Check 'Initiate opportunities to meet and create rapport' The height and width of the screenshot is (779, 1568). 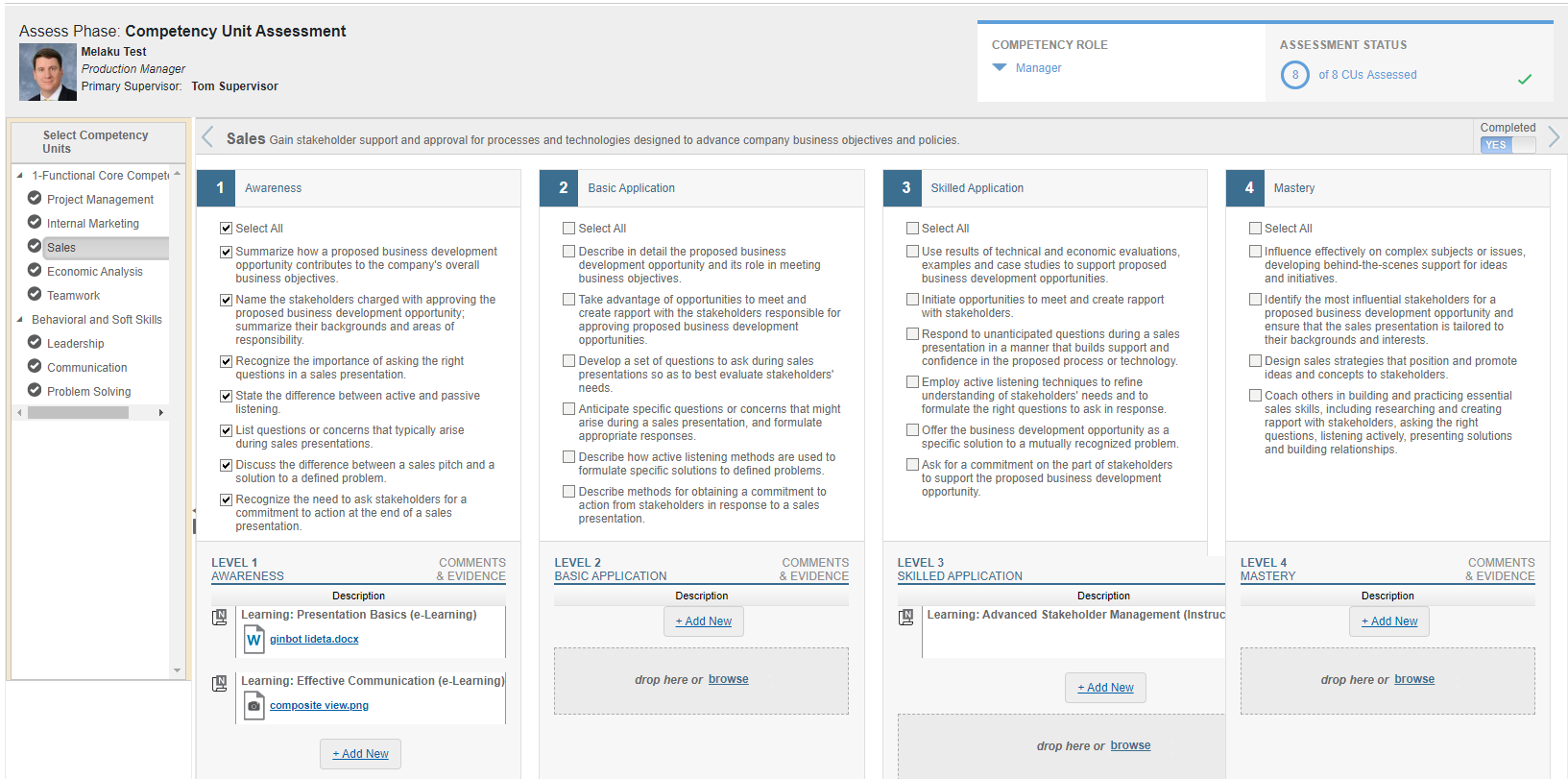(912, 299)
